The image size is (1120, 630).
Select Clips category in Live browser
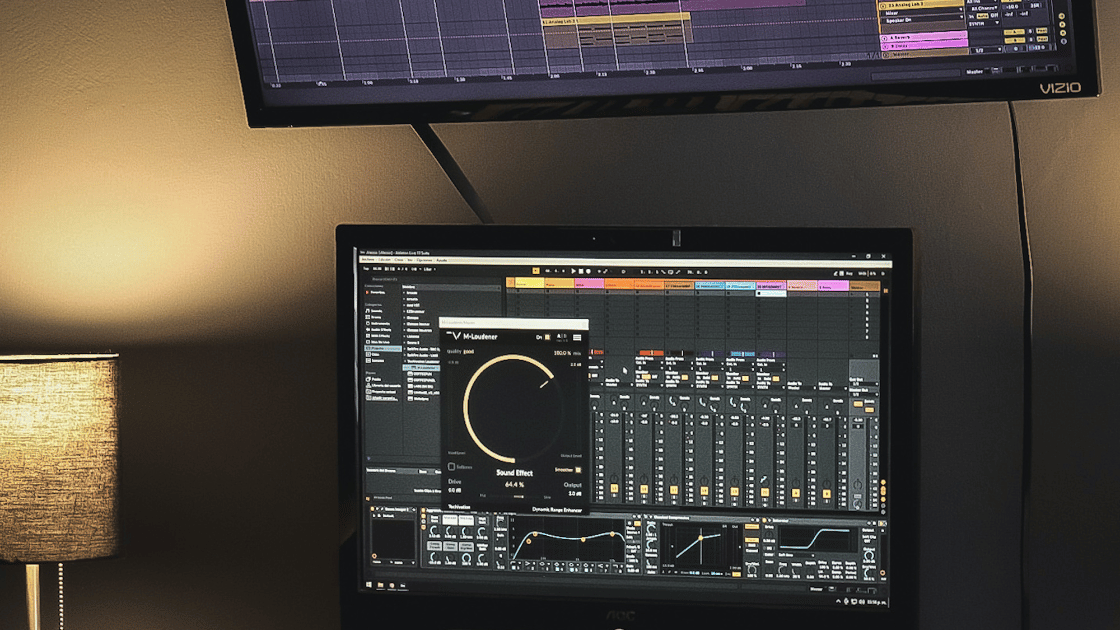tap(375, 354)
